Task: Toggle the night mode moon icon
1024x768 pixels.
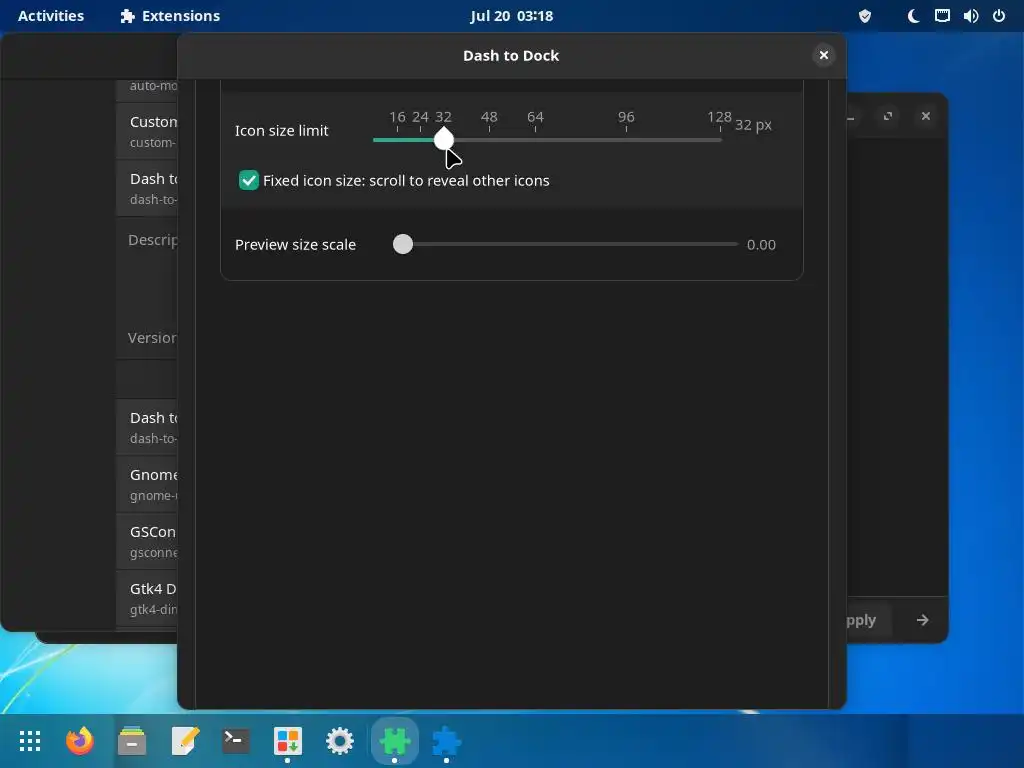Action: tap(913, 16)
